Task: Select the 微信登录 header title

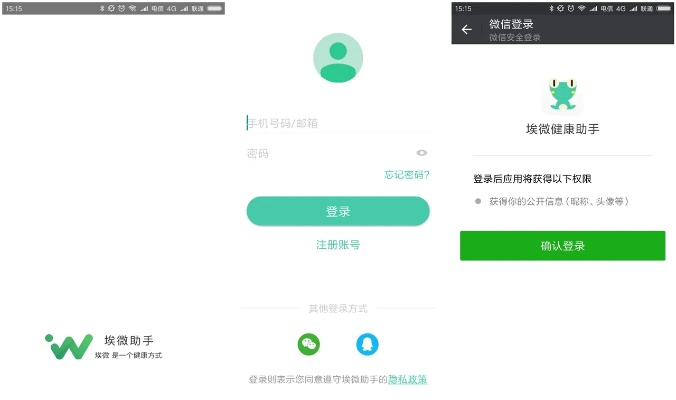Action: coord(511,24)
